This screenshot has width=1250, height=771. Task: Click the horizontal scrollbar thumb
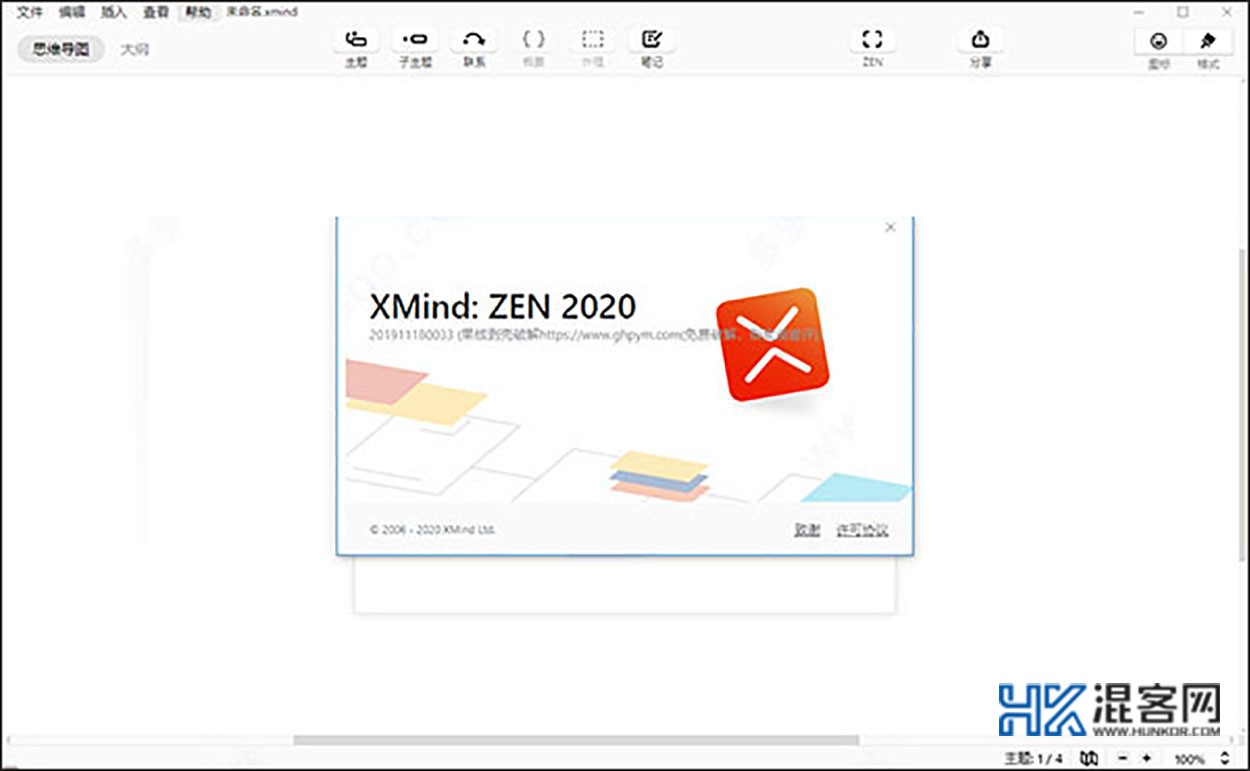click(x=576, y=740)
